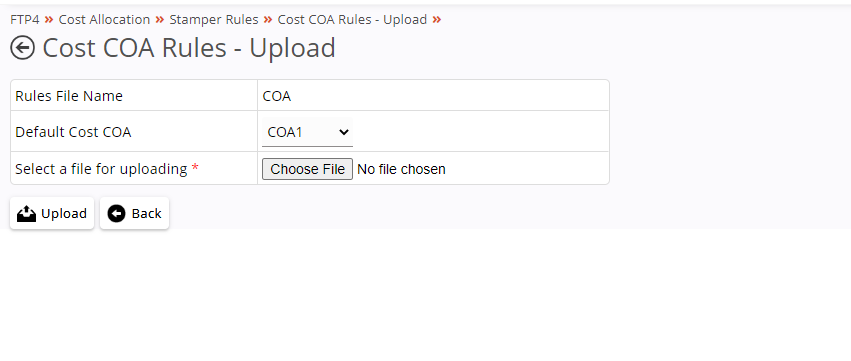This screenshot has height=361, width=851.
Task: Go to FTP4 breadcrumb link
Action: coord(25,20)
